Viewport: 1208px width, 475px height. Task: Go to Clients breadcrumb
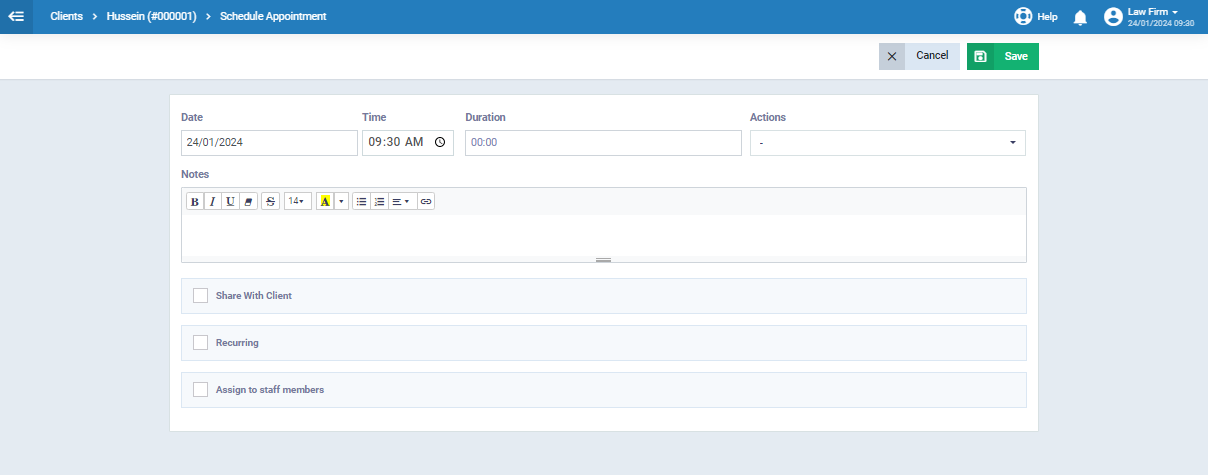pos(66,17)
